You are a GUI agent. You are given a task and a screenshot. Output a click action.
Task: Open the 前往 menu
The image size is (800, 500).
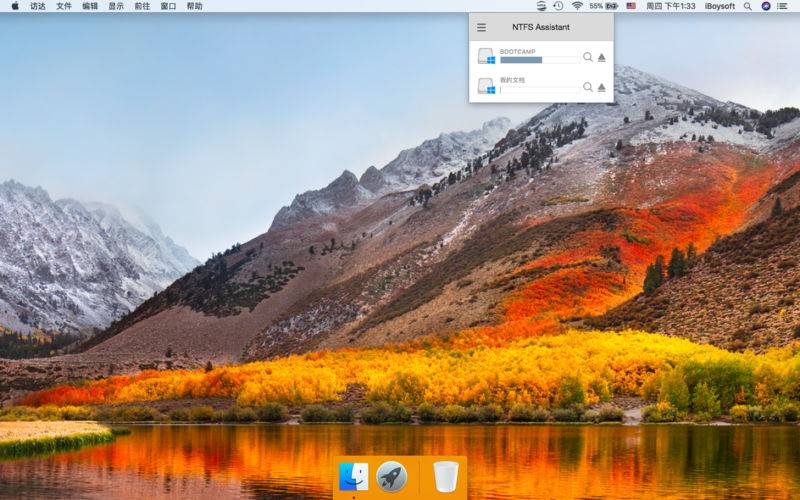point(142,6)
